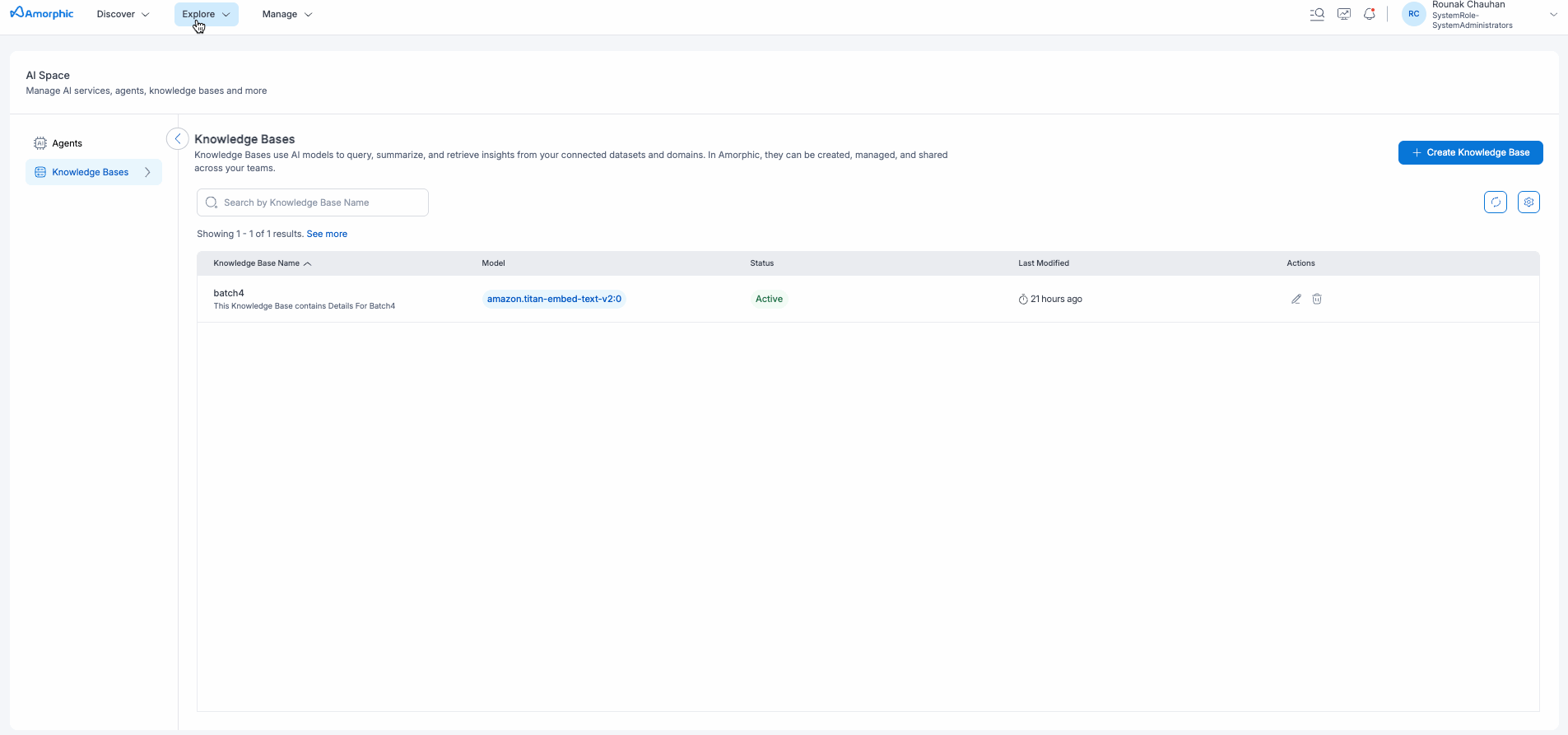Click the Amorphic logo
Viewport: 1568px width, 735px height.
42,14
